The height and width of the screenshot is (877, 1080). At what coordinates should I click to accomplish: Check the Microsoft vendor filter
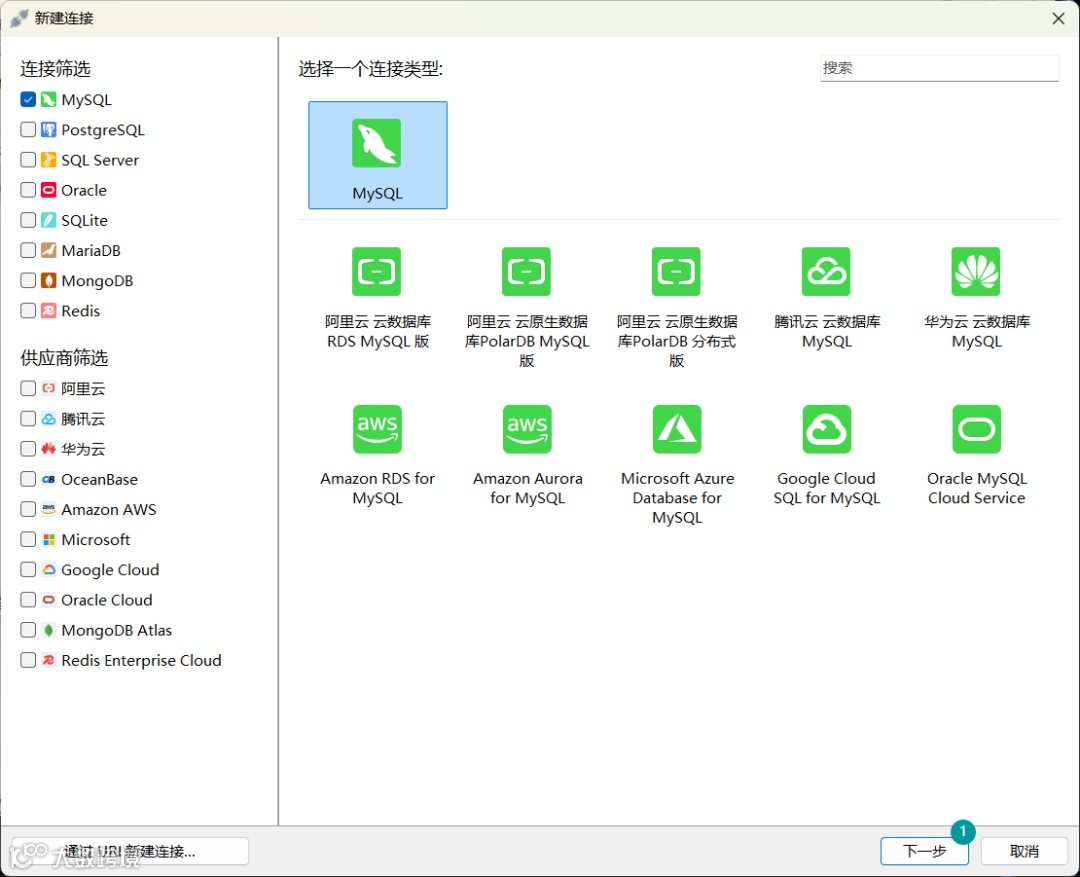28,539
